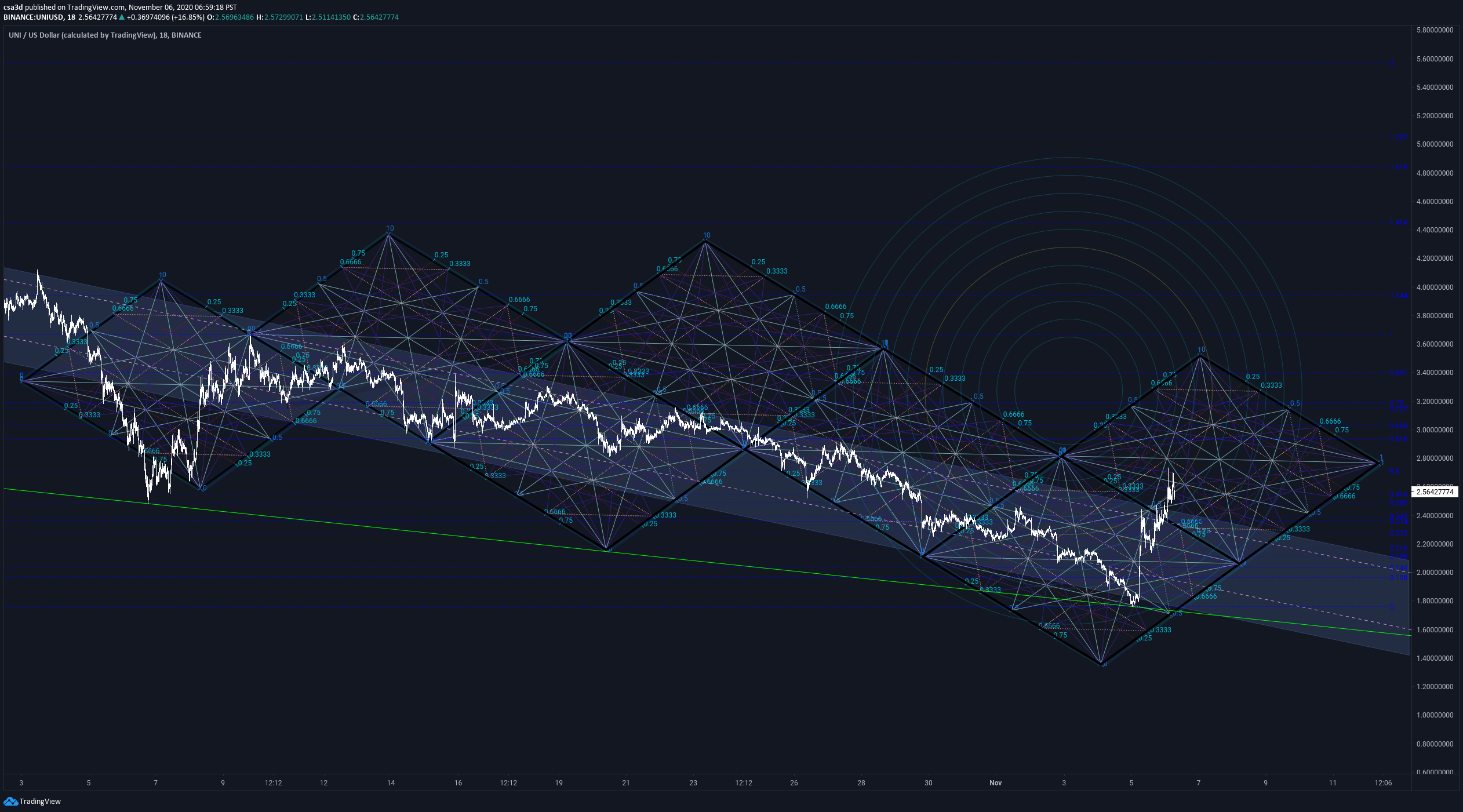Click the 1.20000000 price axis label

tap(1435, 687)
